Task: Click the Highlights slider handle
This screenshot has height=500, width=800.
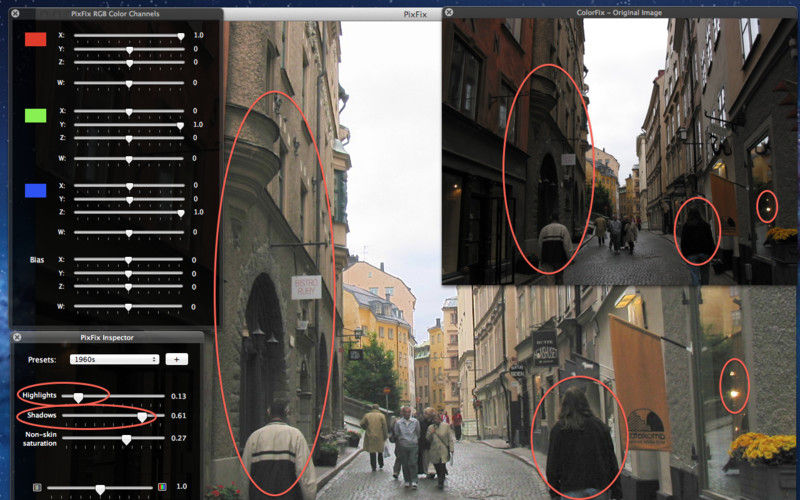Action: (78, 397)
